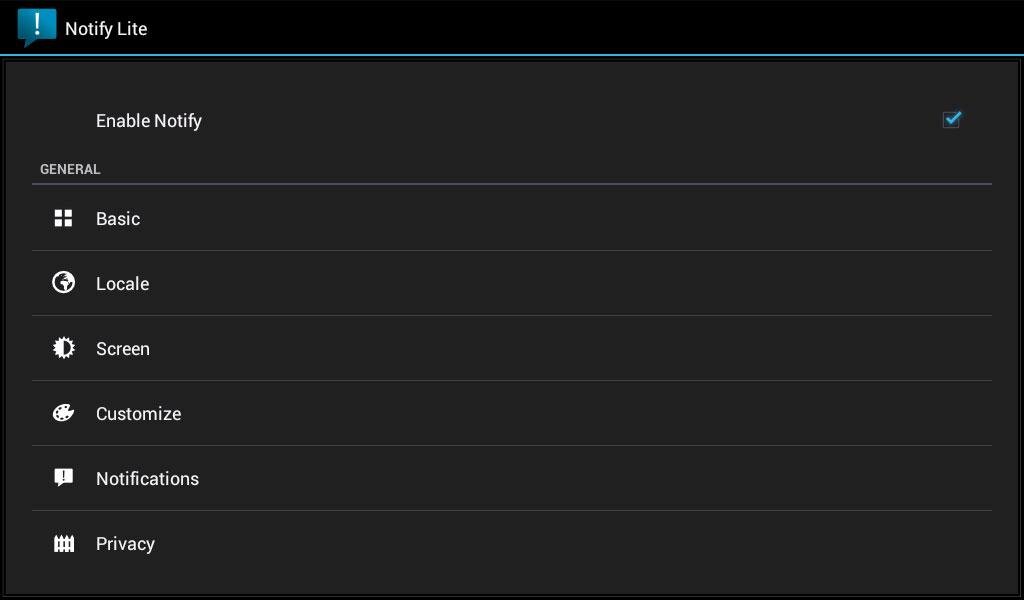
Task: Click the Notifications speech bubble icon
Action: coord(64,478)
